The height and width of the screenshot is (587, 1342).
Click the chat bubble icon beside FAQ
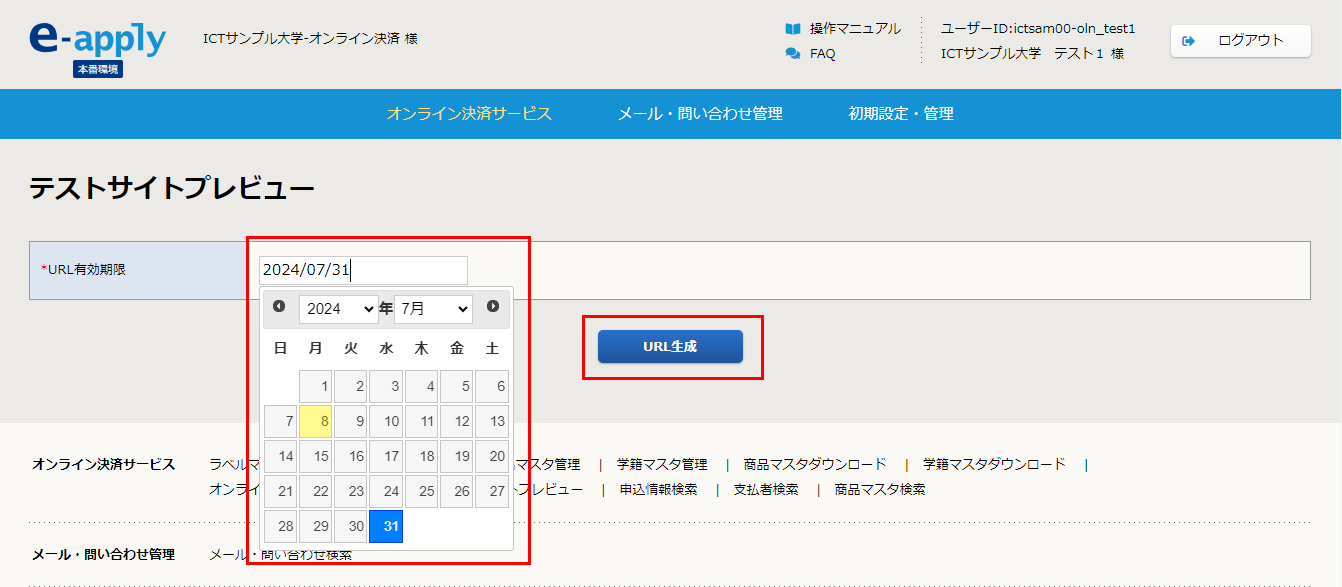[x=793, y=54]
